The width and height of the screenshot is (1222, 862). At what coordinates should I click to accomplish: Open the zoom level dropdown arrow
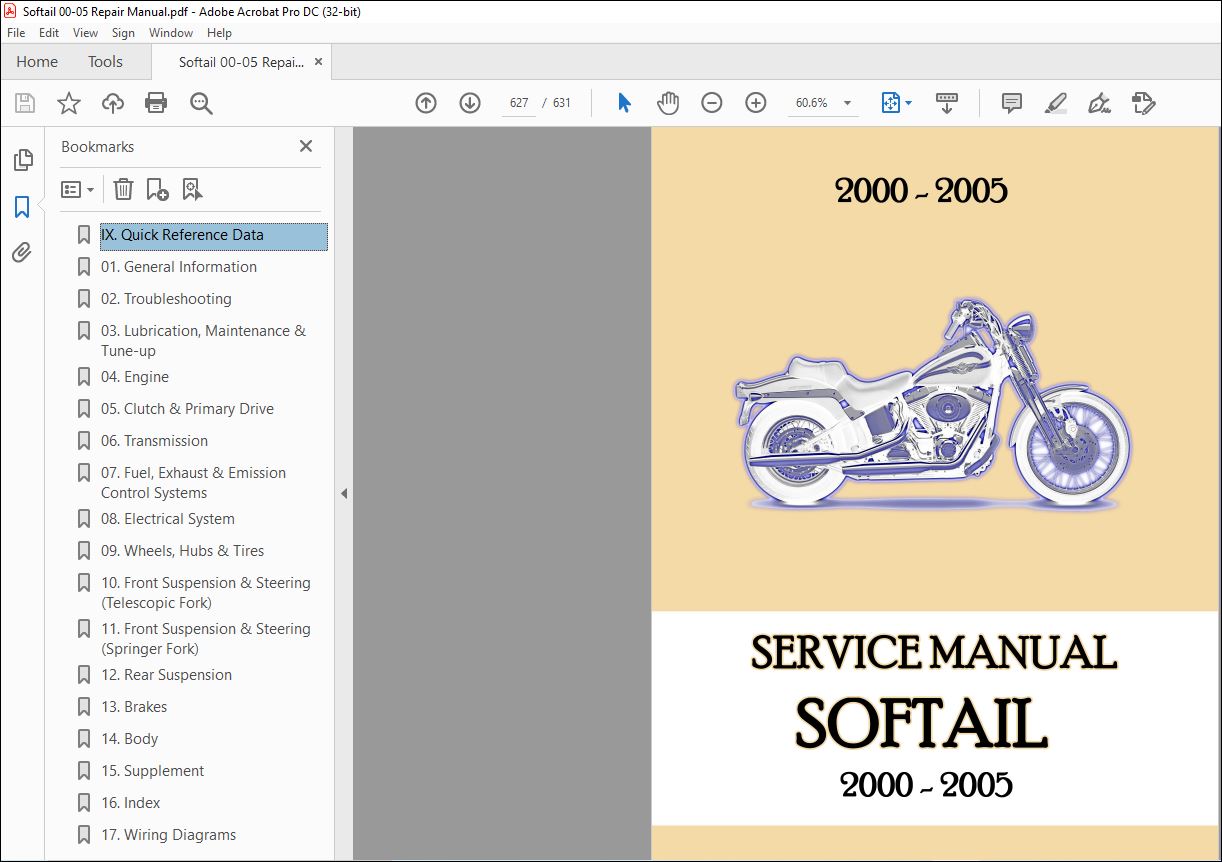[848, 103]
